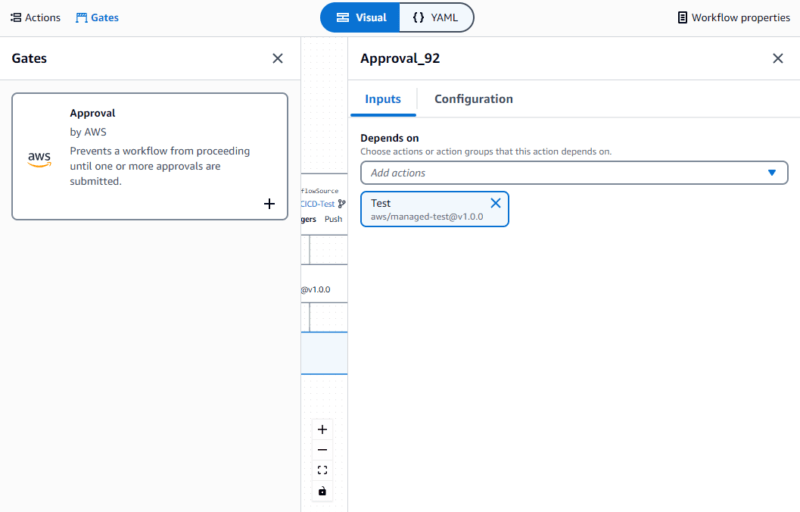Screen dimensions: 800x512
Task: Switch to Visual editor view
Action: (x=360, y=18)
